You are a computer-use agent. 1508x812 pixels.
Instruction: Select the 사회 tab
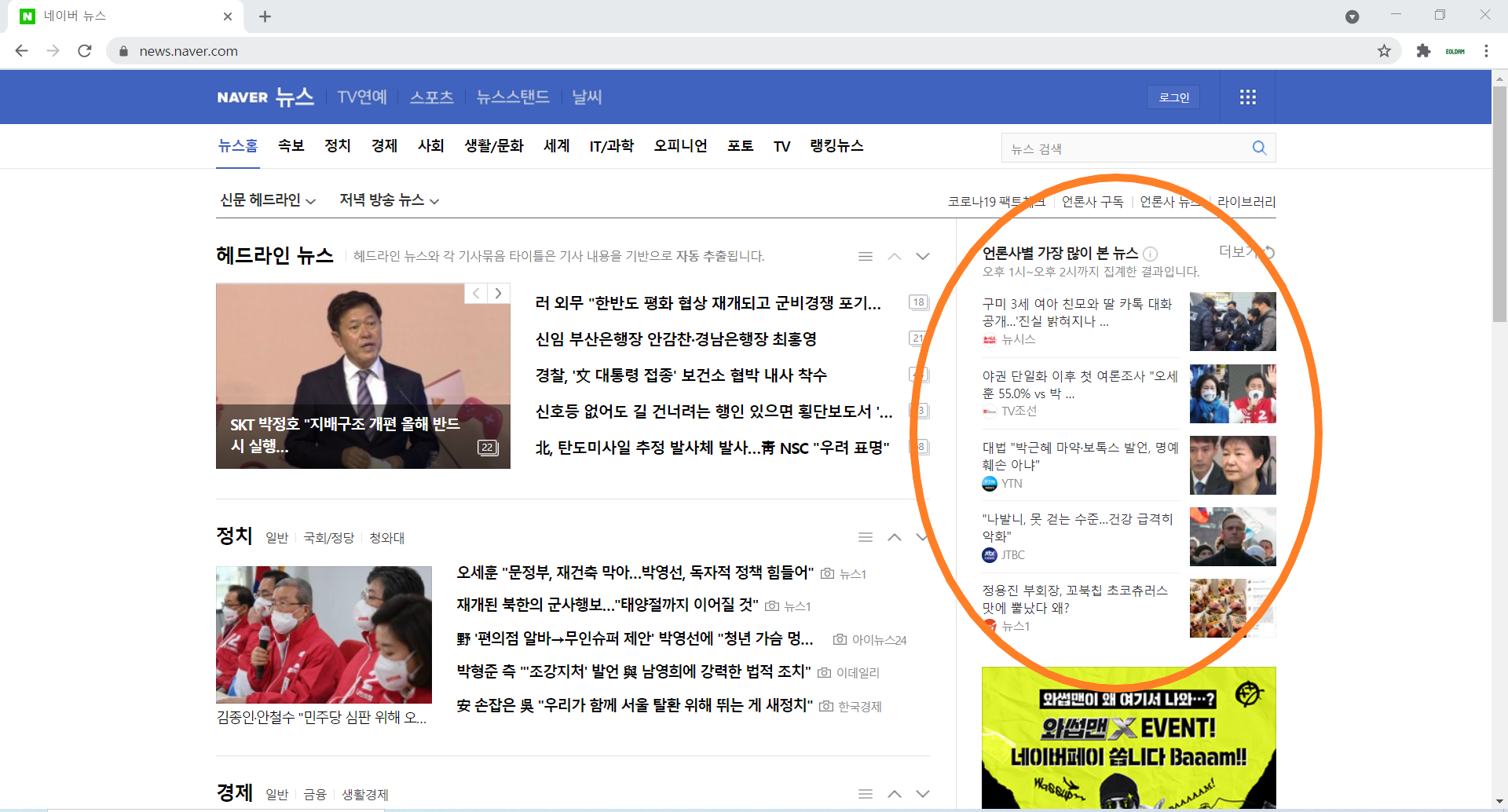pyautogui.click(x=430, y=146)
